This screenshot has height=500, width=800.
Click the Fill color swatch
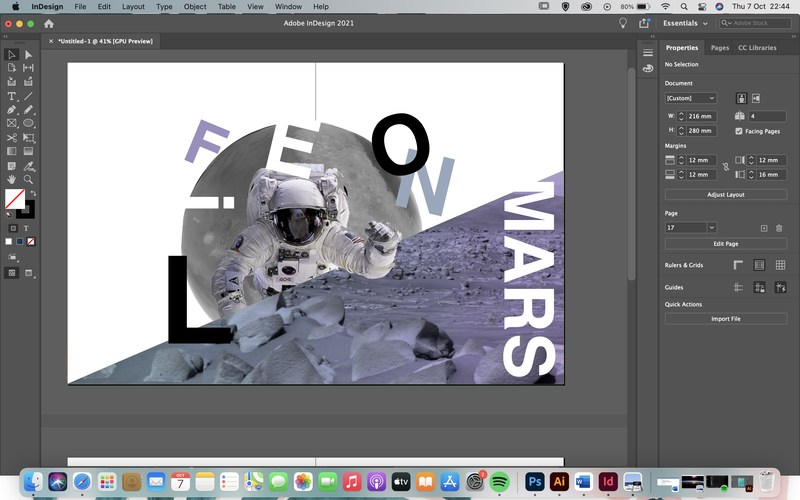click(15, 199)
